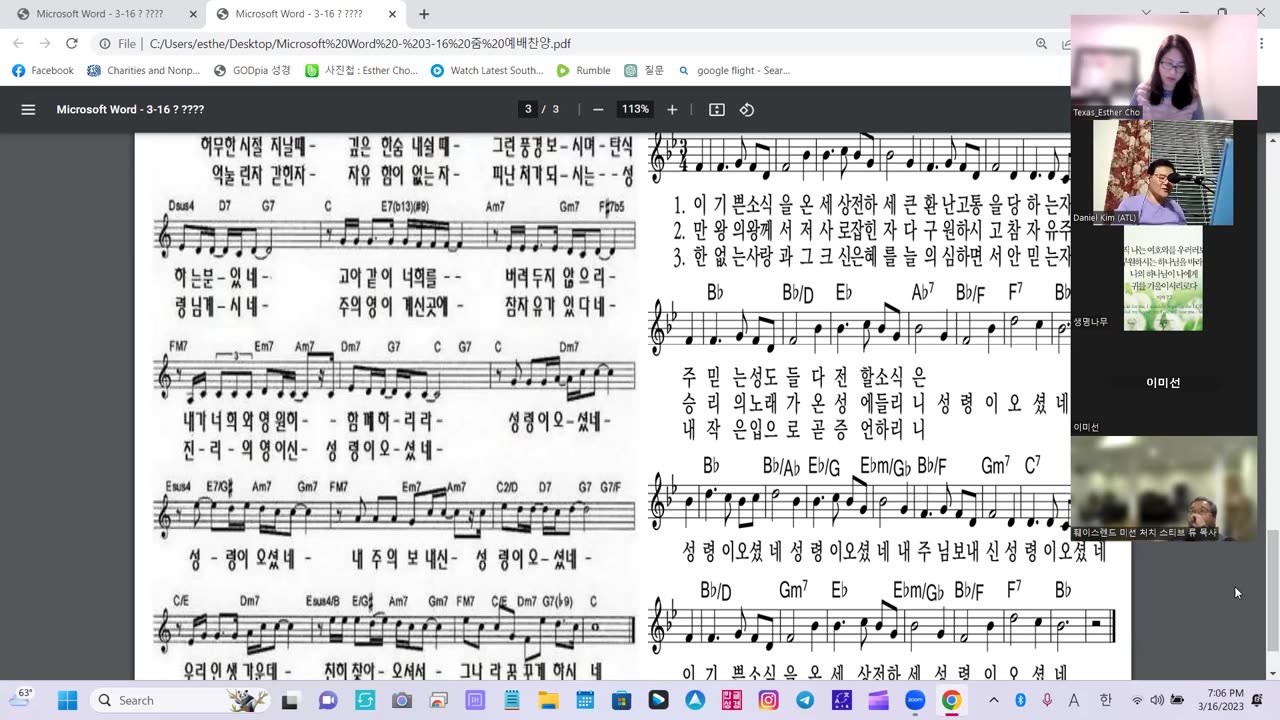Select the 생명나무 participant thumbnail
This screenshot has width=1280, height=720.
pos(1163,278)
